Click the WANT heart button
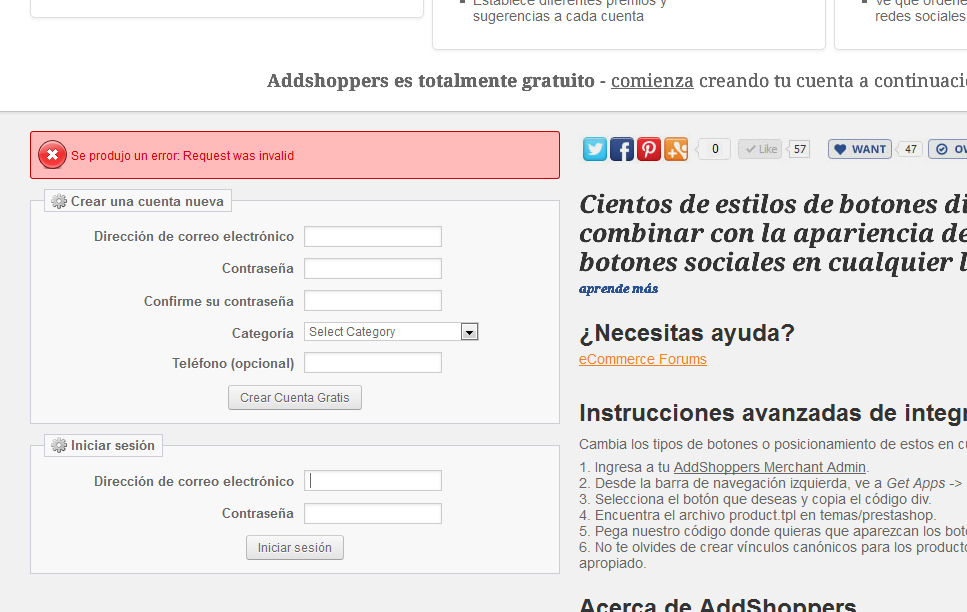The width and height of the screenshot is (967, 612). click(860, 149)
